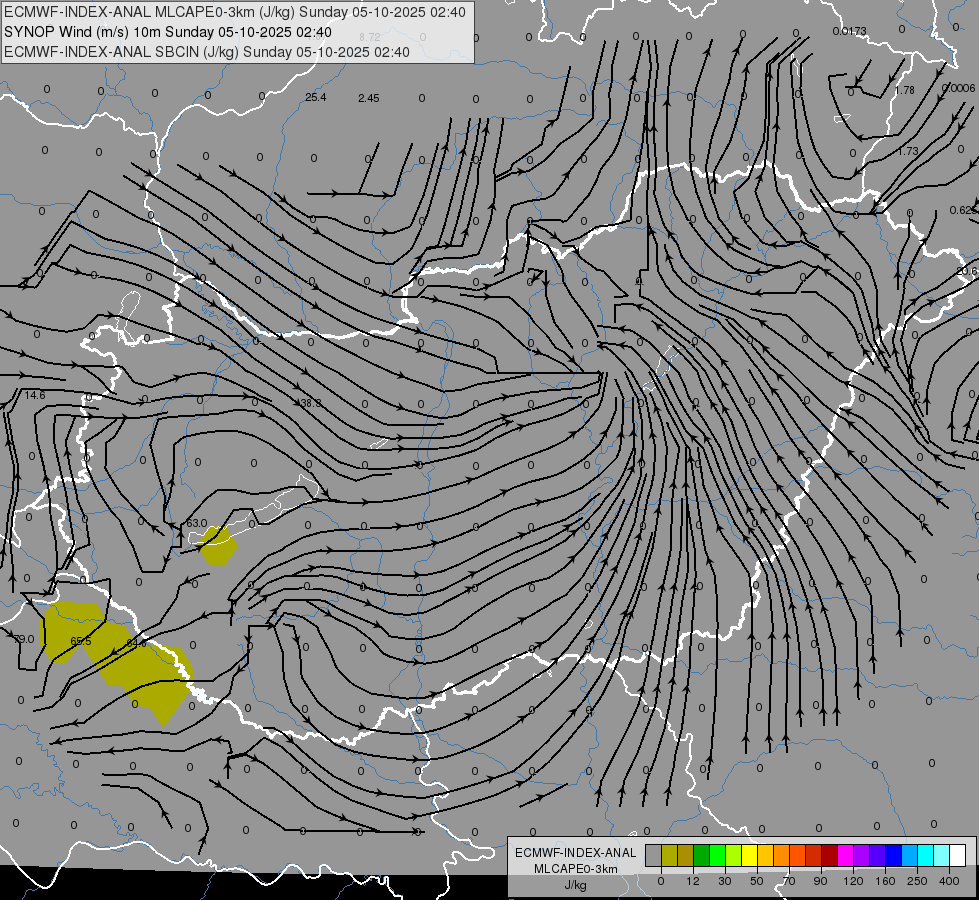The width and height of the screenshot is (979, 900).
Task: Click the map value 25.4
Action: point(315,97)
